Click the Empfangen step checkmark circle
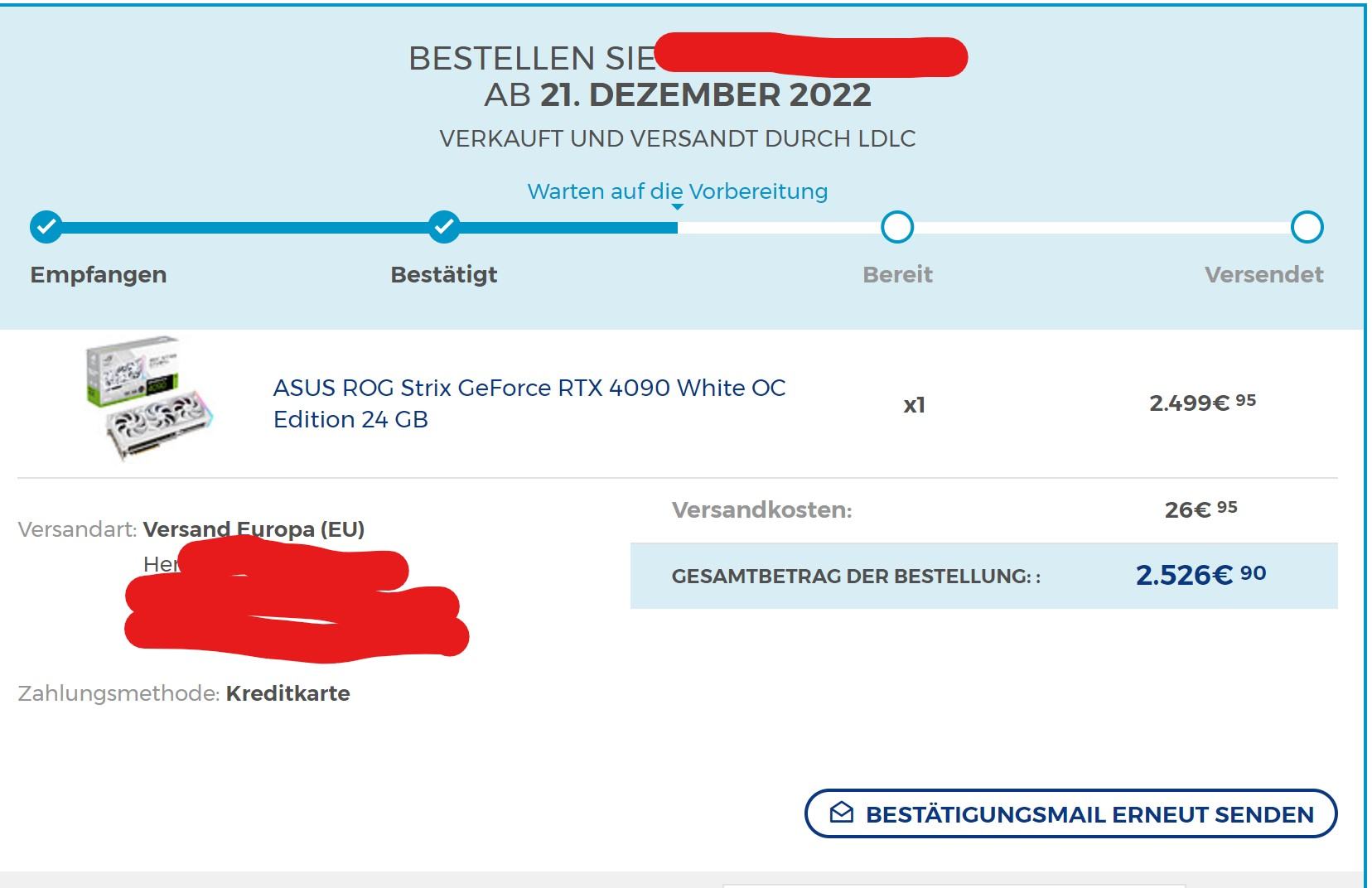The width and height of the screenshot is (1372, 888). 46,226
